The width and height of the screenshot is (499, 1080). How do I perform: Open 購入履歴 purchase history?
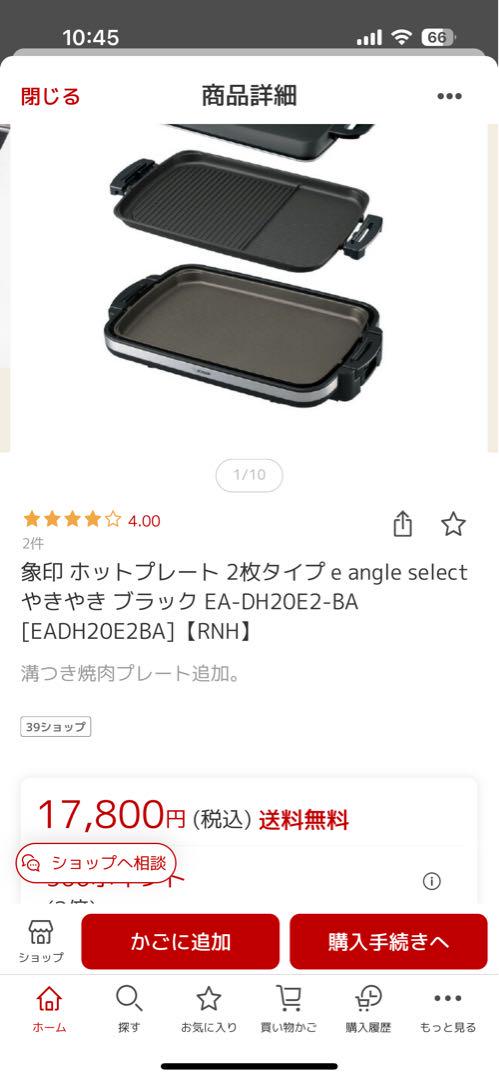pos(368,1009)
